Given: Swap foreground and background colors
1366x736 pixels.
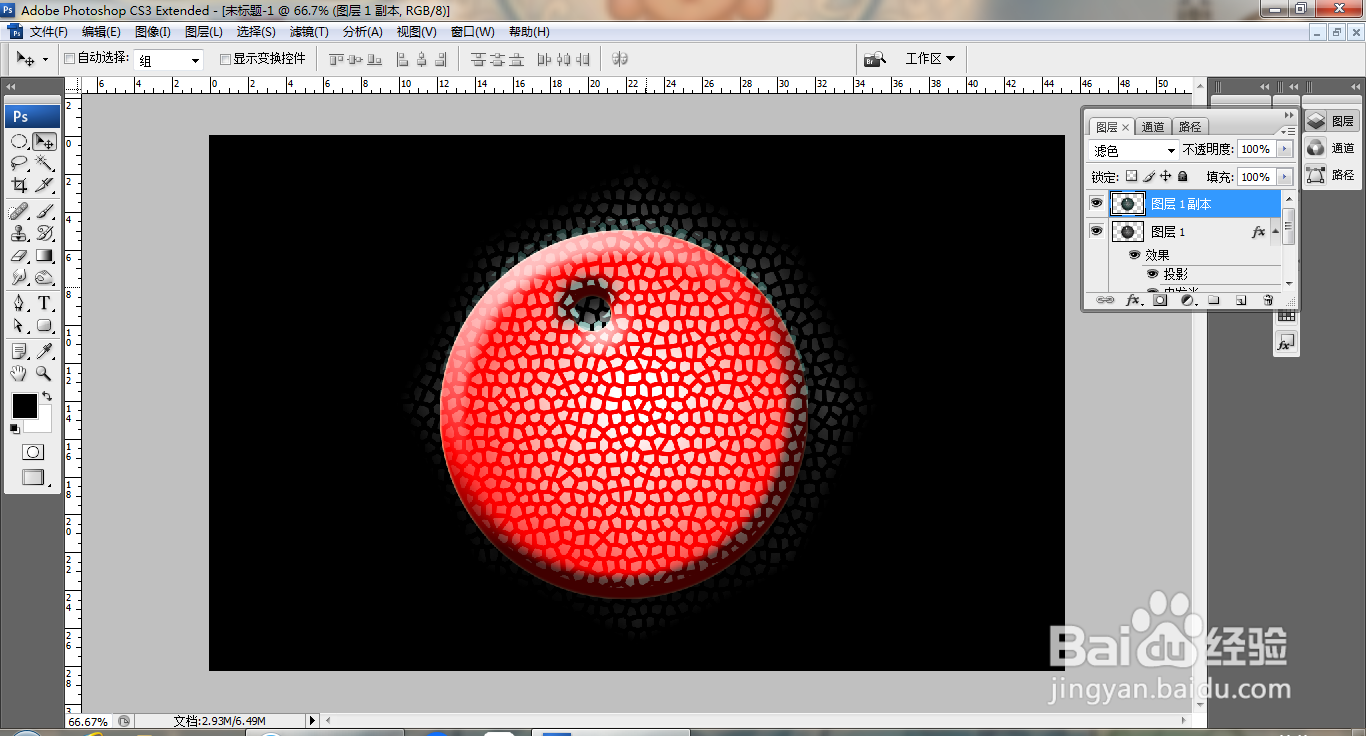Looking at the screenshot, I should coord(46,397).
